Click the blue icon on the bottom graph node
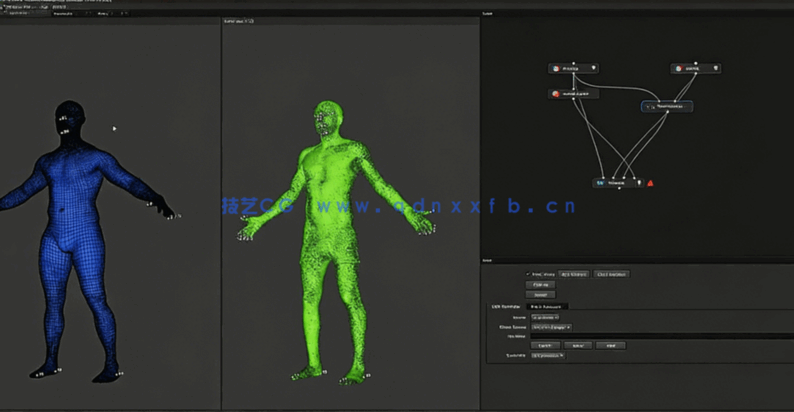Viewport: 794px width, 412px height. pyautogui.click(x=600, y=183)
